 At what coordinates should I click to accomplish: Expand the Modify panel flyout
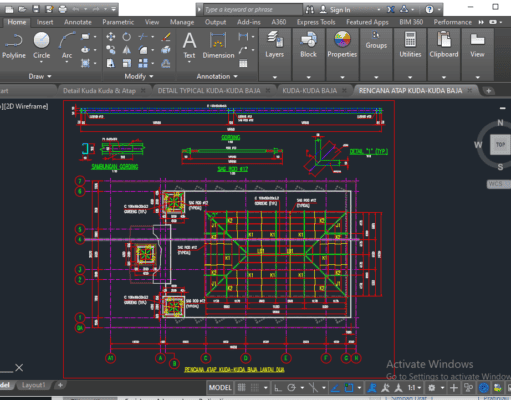139,76
